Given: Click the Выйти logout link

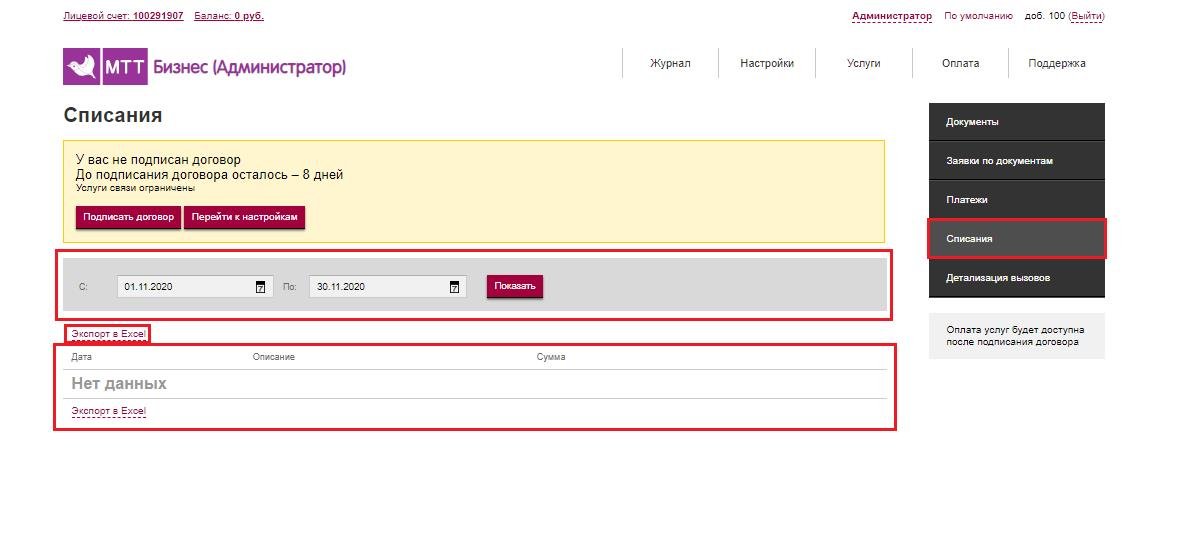Looking at the screenshot, I should 1086,16.
